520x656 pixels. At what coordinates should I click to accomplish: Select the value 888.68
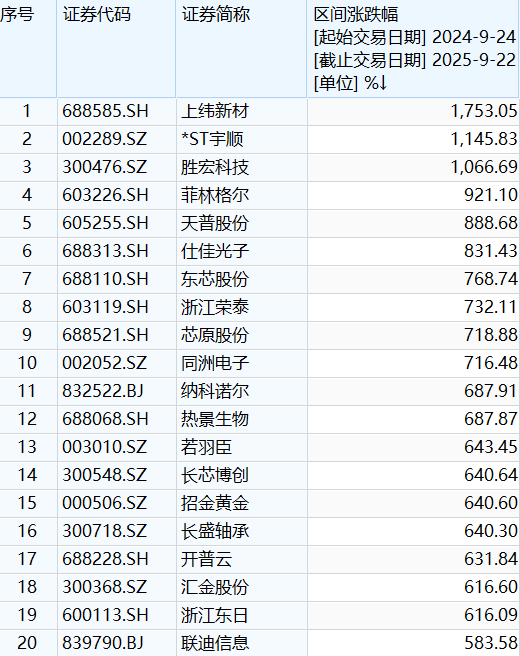coord(491,223)
